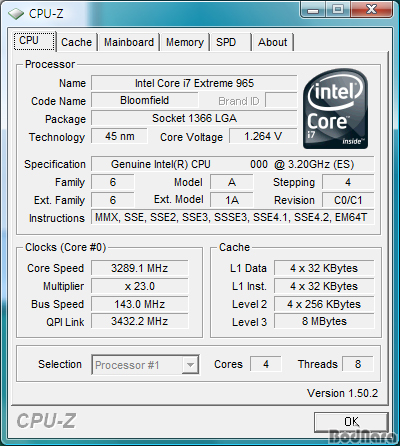Select the Specification text field
Image resolution: width=400 pixels, height=446 pixels.
pyautogui.click(x=233, y=164)
